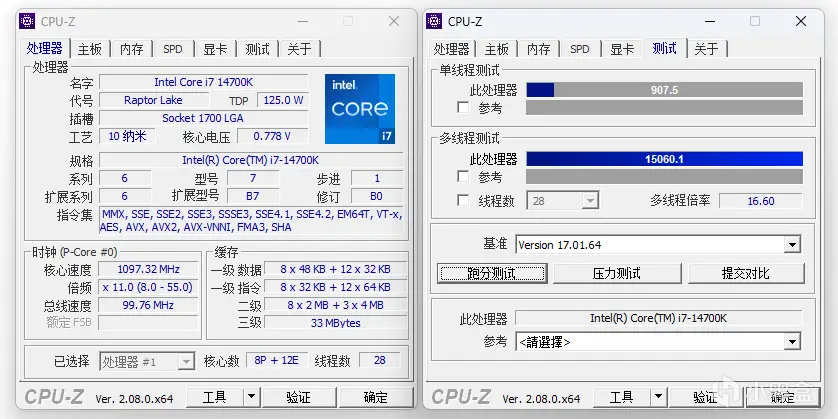
Task: Click empty 参考 bar under multi-thread test
Action: [664, 176]
